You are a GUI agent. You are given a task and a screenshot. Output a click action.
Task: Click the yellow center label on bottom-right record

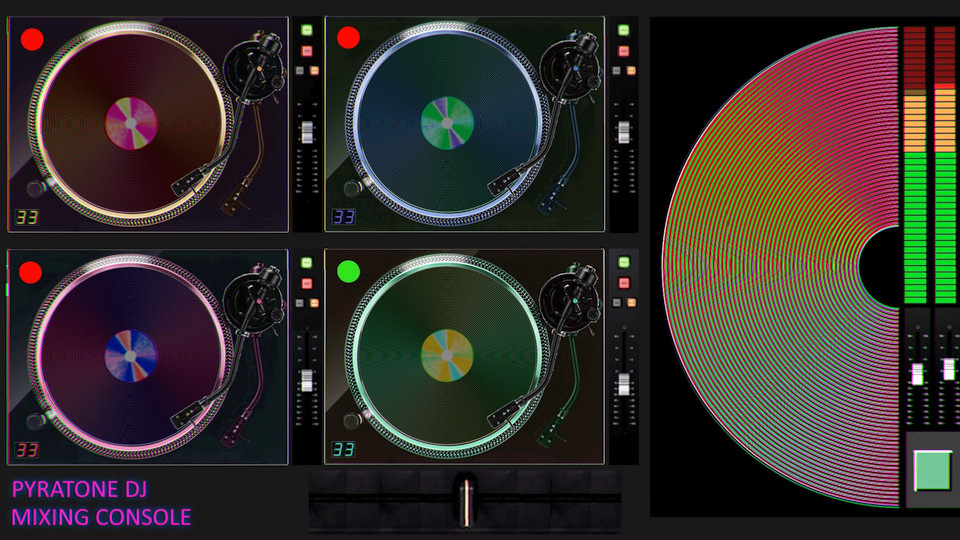447,355
